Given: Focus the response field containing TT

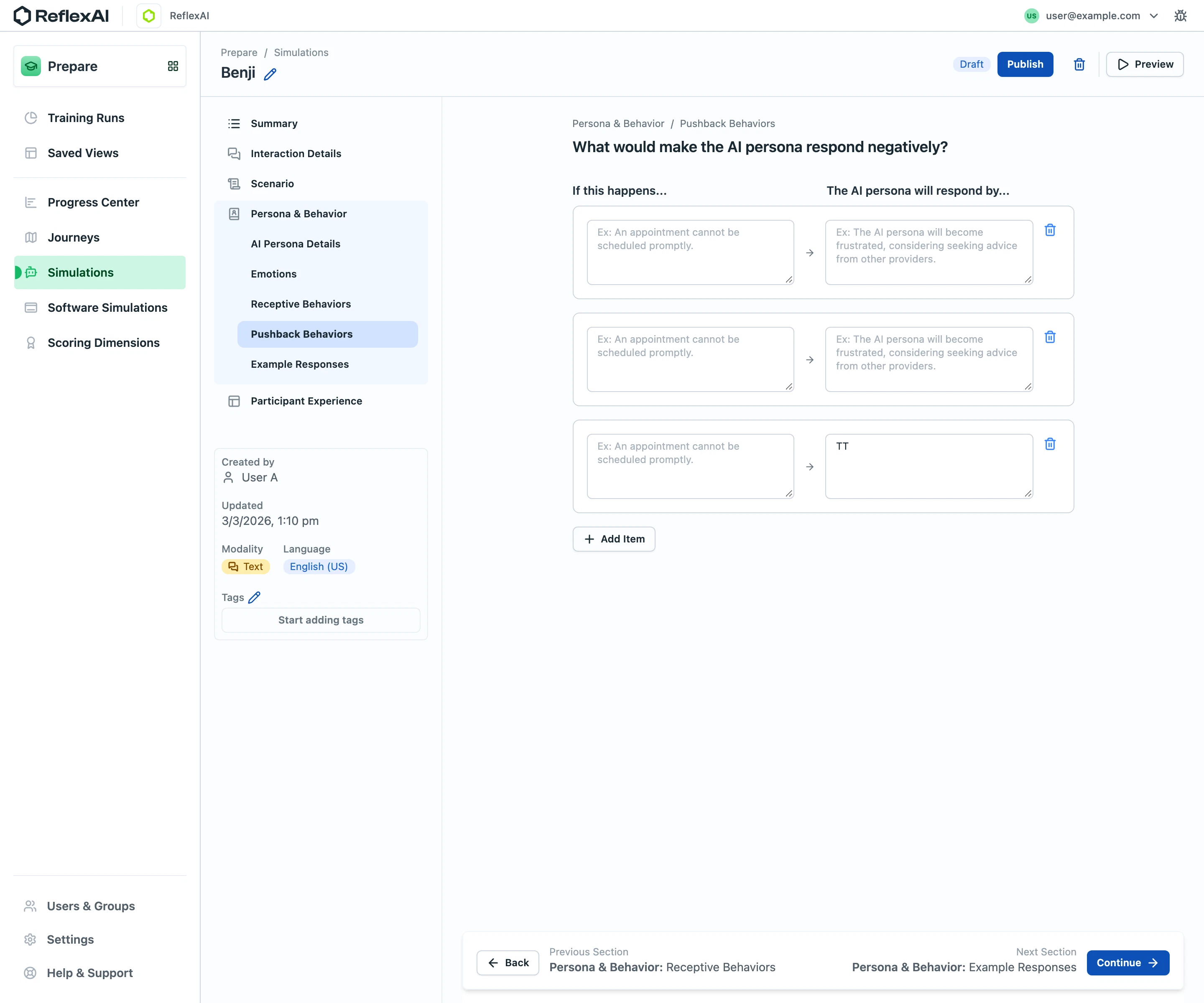Looking at the screenshot, I should point(929,466).
